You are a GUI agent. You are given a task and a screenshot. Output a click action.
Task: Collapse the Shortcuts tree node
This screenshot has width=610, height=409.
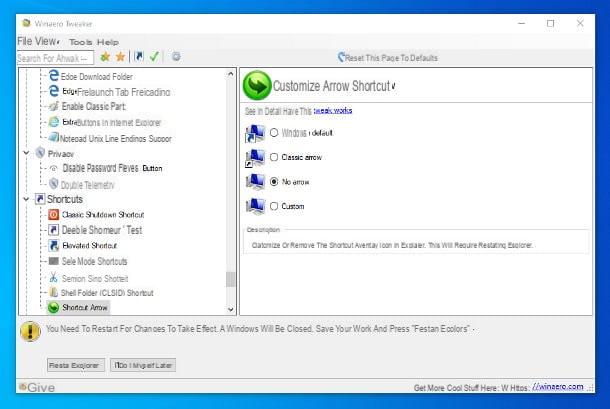point(26,199)
